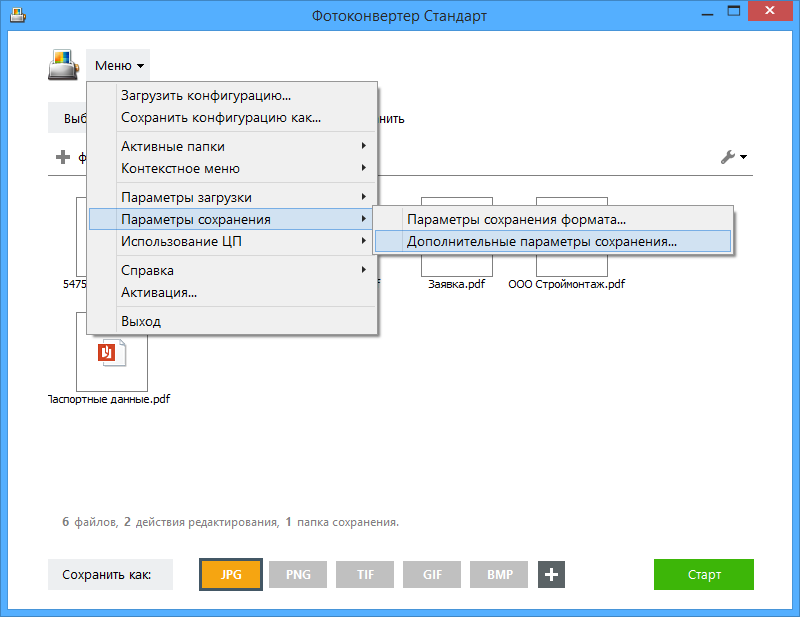This screenshot has height=617, width=800.
Task: Select GIF output format
Action: coord(432,575)
